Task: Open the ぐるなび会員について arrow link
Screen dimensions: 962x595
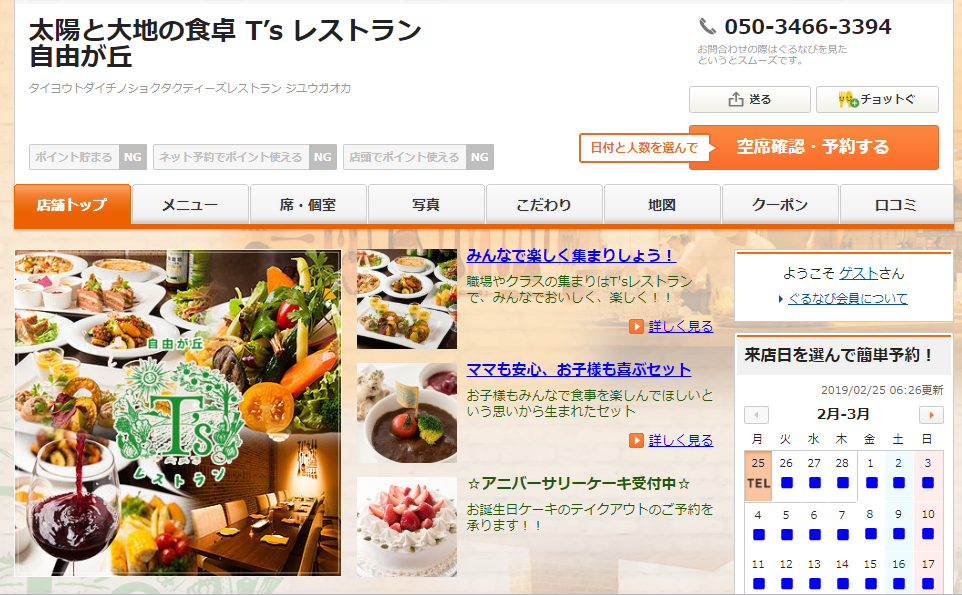Action: click(847, 299)
